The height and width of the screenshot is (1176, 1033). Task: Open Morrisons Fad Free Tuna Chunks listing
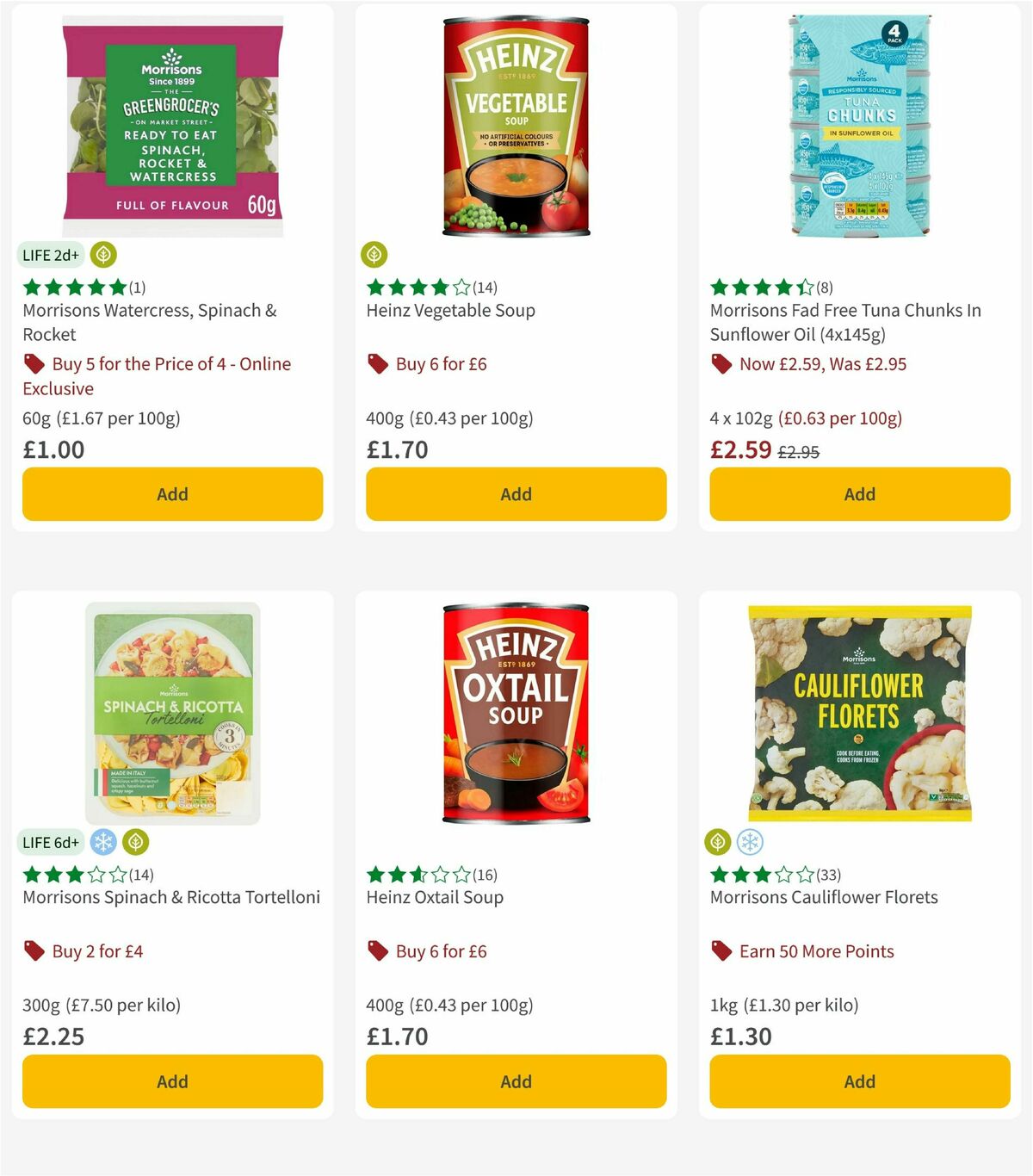pos(844,322)
